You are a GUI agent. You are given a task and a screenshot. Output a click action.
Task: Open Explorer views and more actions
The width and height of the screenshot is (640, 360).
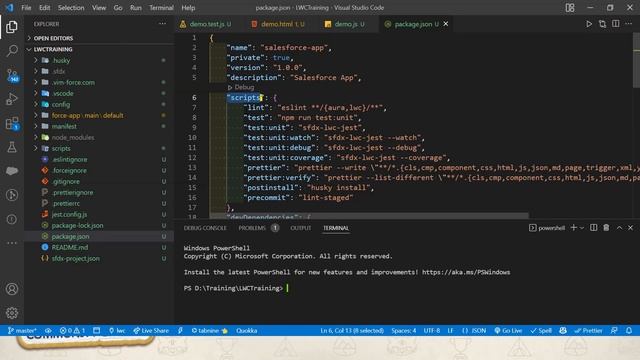(162, 24)
